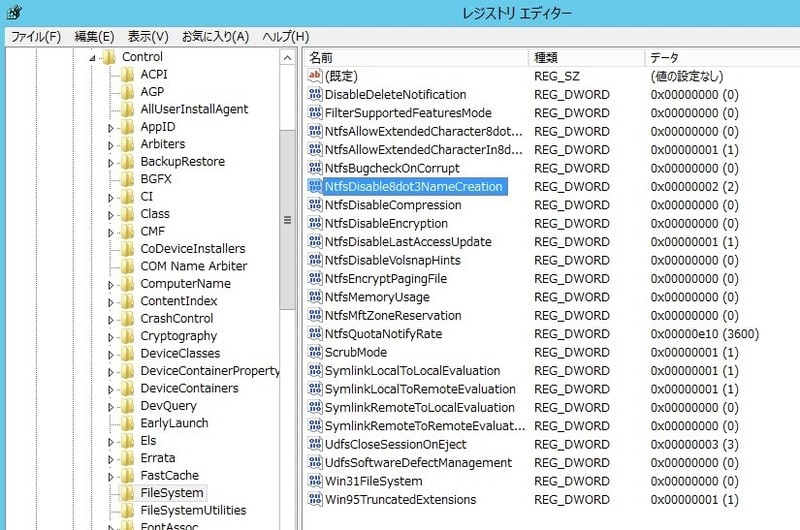800x530 pixels.
Task: Click NtfsDisableCompression DWORD icon
Action: pos(315,205)
